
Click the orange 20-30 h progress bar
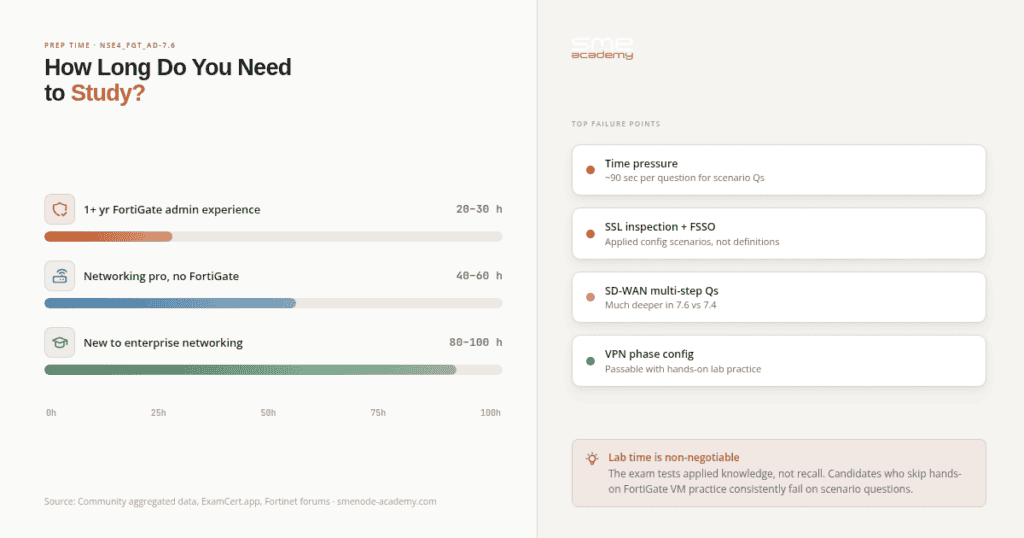[x=108, y=236]
